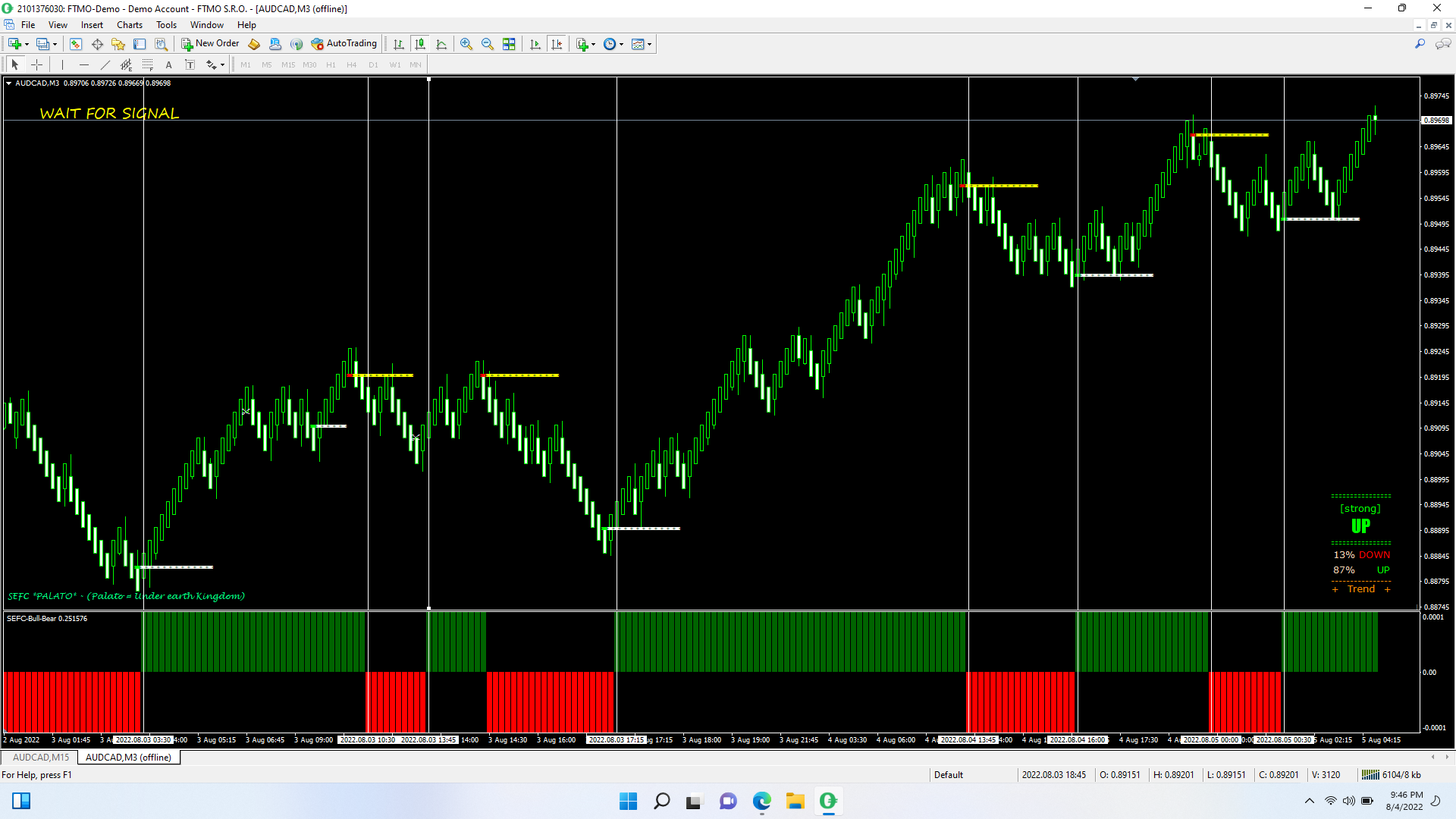Screen dimensions: 1456x819
Task: Click the 2022.08.03 17:15 time marker
Action: coord(616,739)
